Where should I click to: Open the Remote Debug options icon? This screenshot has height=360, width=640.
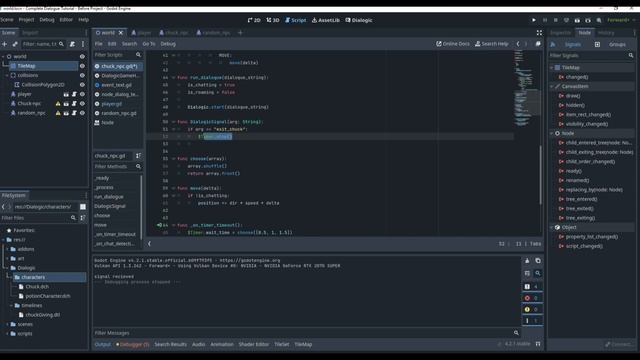coord(566,20)
